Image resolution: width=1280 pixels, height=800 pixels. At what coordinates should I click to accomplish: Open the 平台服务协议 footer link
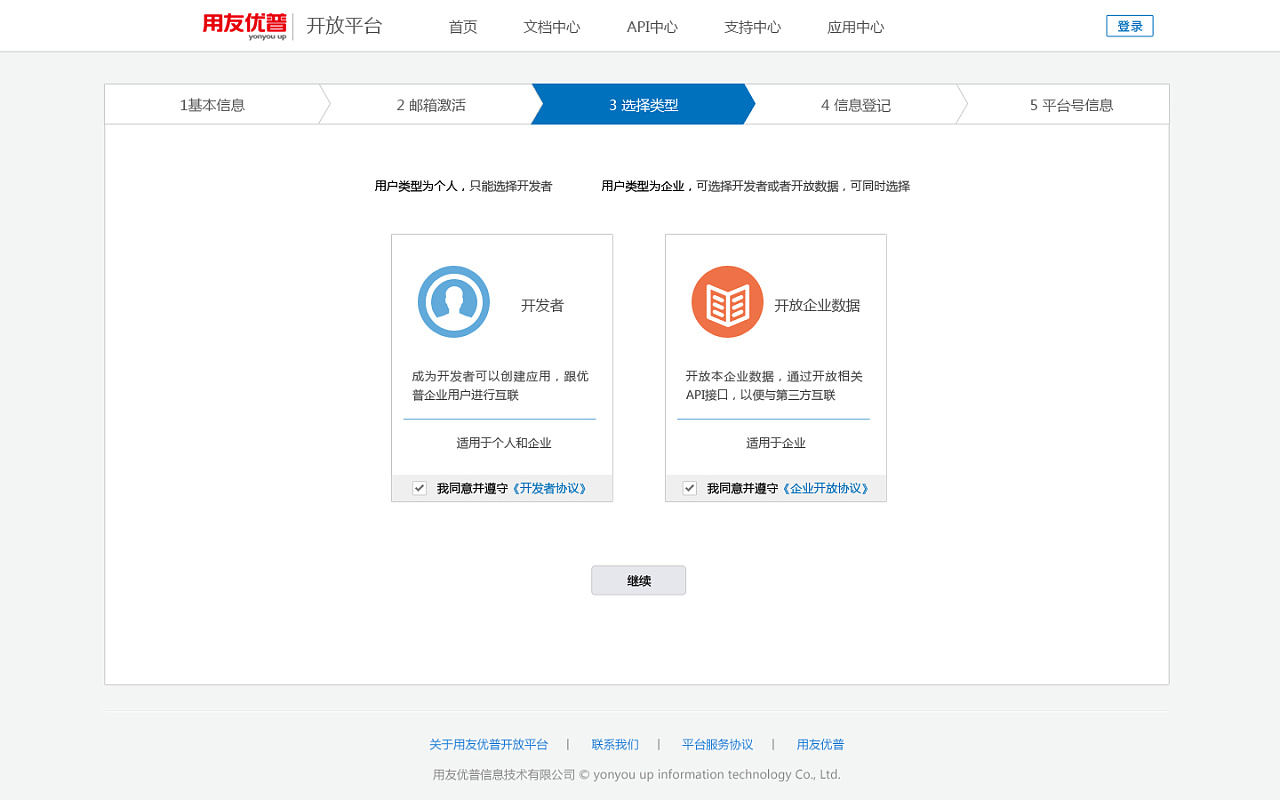point(717,744)
